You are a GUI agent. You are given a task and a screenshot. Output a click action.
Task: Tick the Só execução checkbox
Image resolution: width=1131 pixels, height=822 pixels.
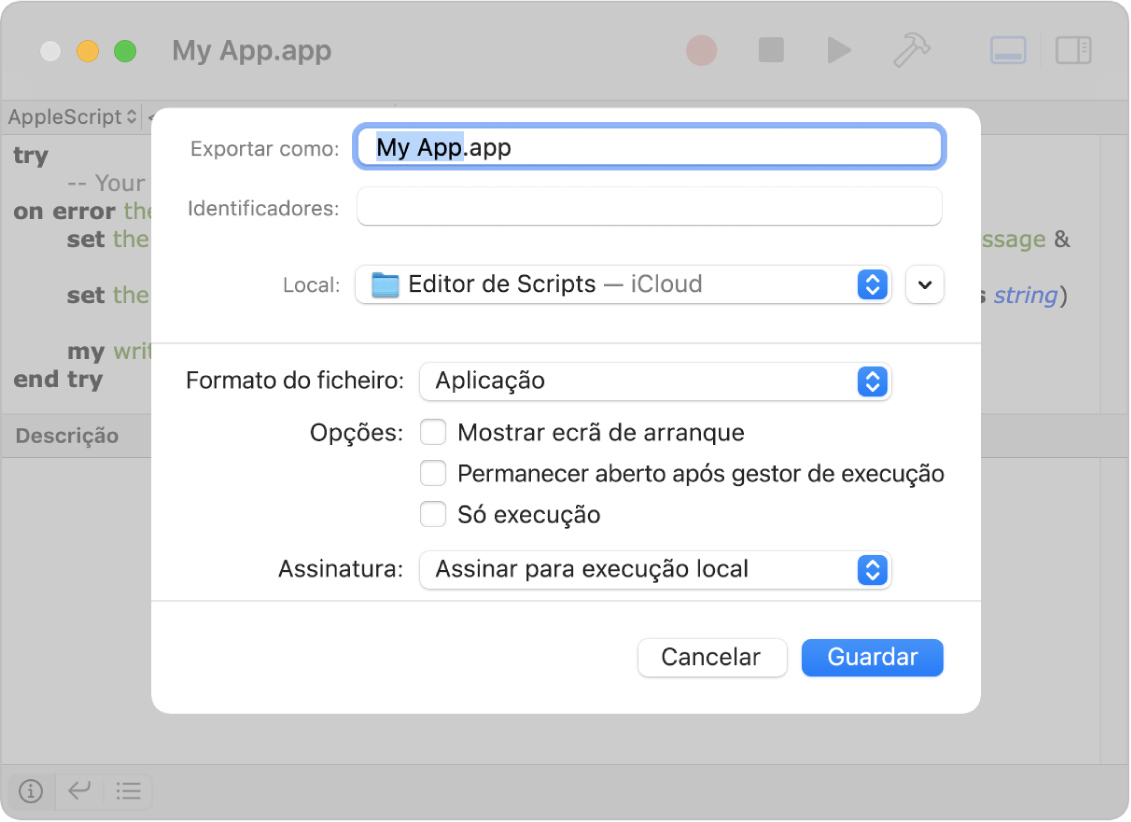click(433, 515)
